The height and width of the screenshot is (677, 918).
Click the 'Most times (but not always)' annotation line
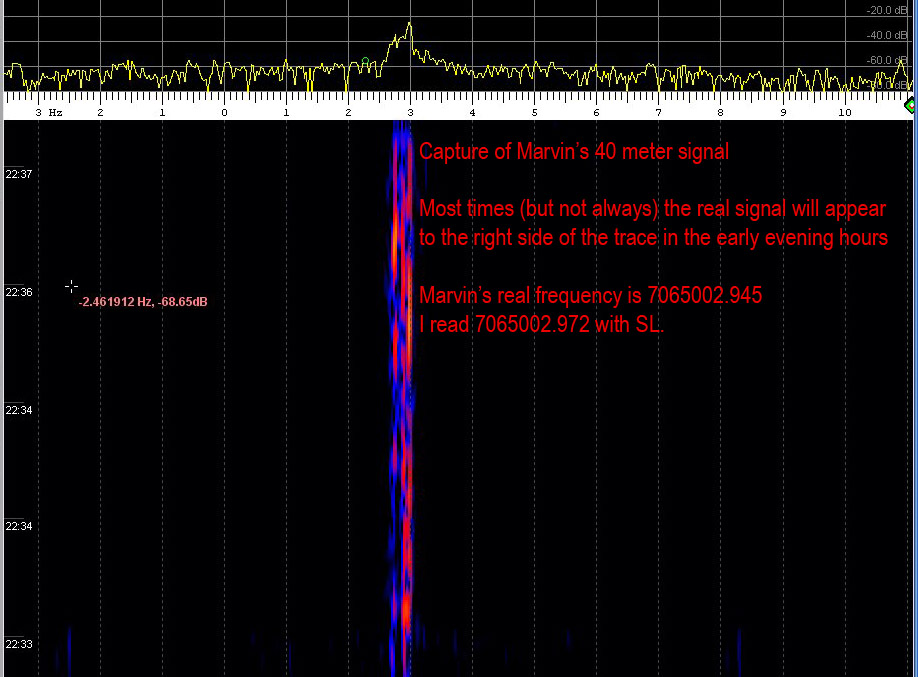(652, 209)
